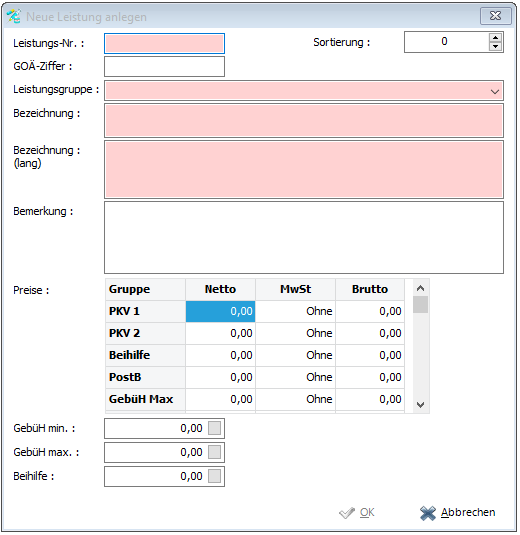Toggle the GebüH min. checkbox
Image resolution: width=520 pixels, height=535 pixels.
tap(215, 429)
